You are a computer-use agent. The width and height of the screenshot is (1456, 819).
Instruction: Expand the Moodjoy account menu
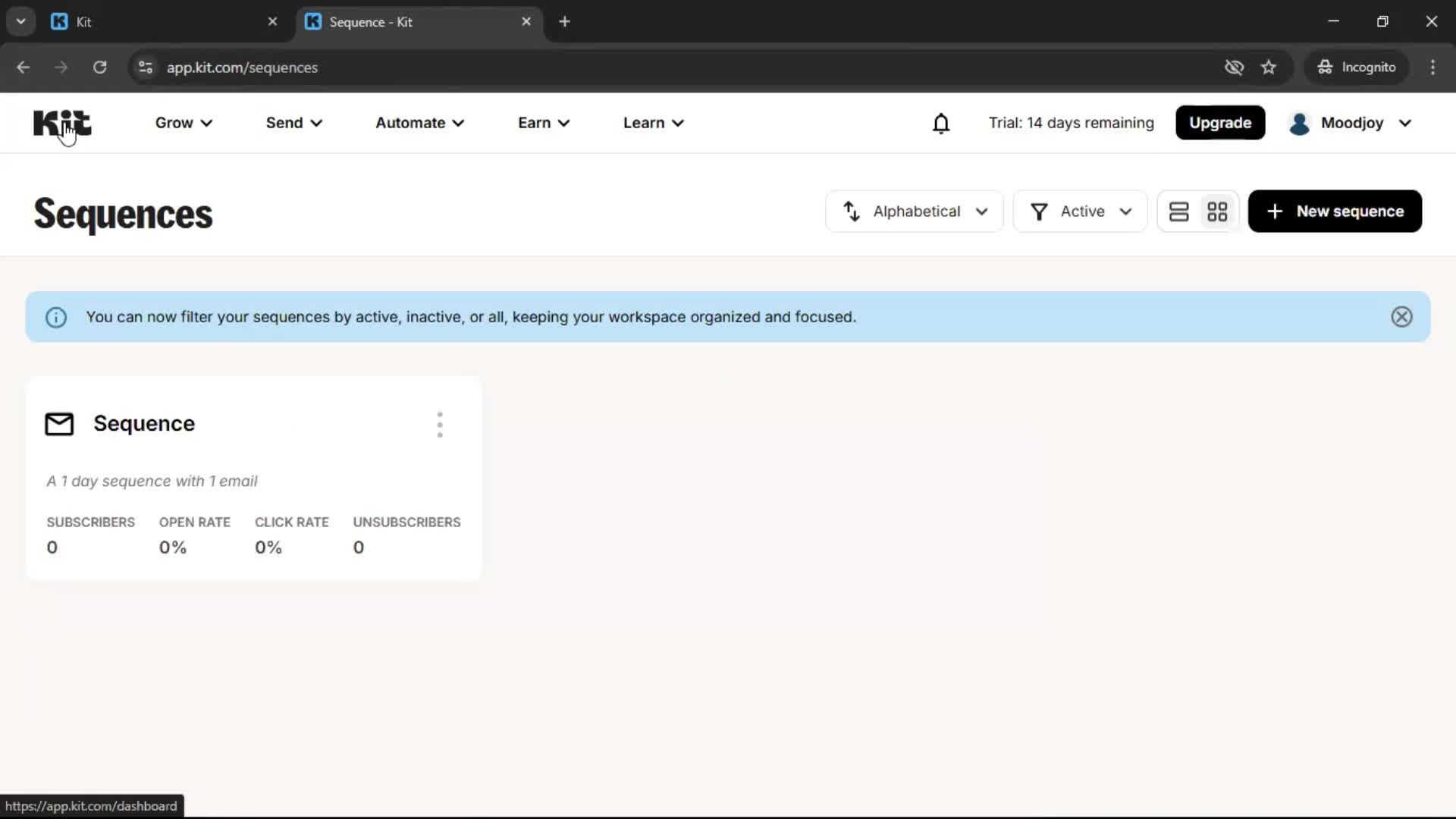tap(1351, 123)
